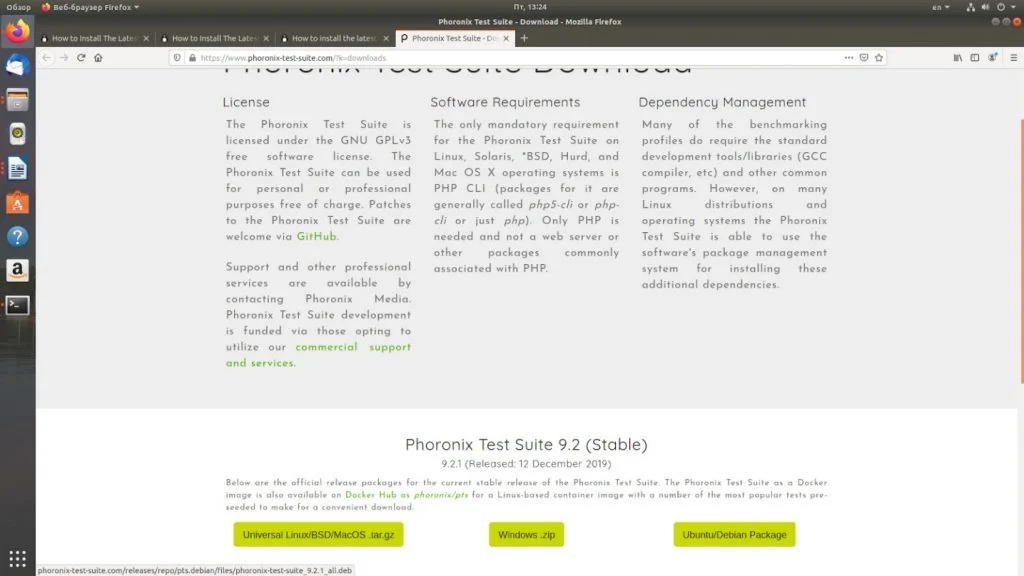This screenshot has width=1024, height=576.
Task: Select Phoronix Test Suite 9.2 (Stable) heading
Action: click(x=526, y=445)
